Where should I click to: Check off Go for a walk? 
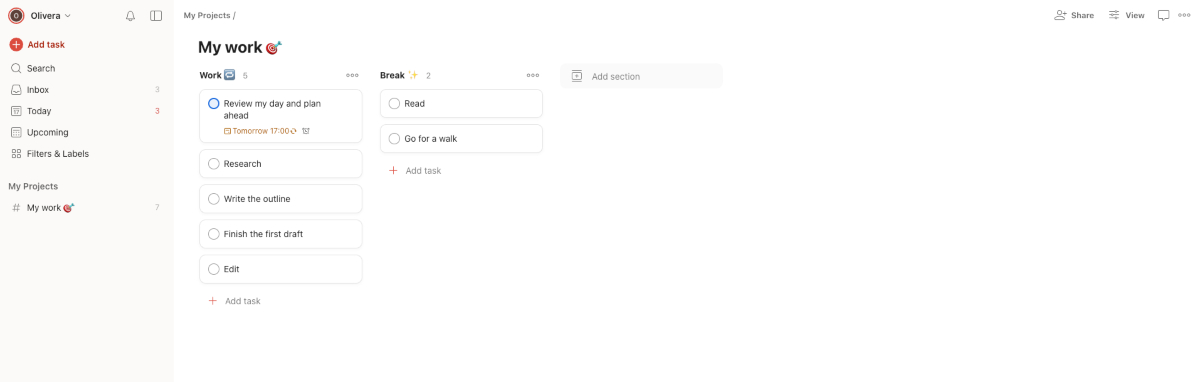tap(394, 139)
